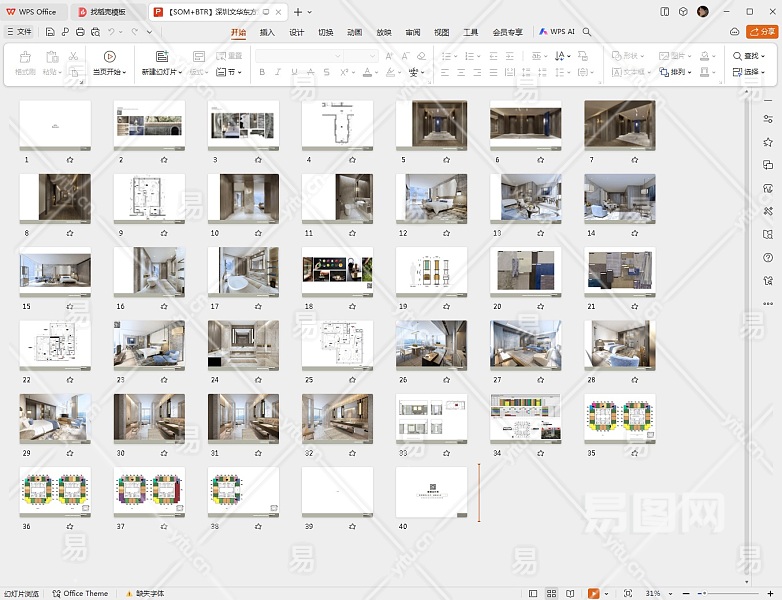Start slideshow from status bar play icon
782x600 pixels.
(x=593, y=593)
